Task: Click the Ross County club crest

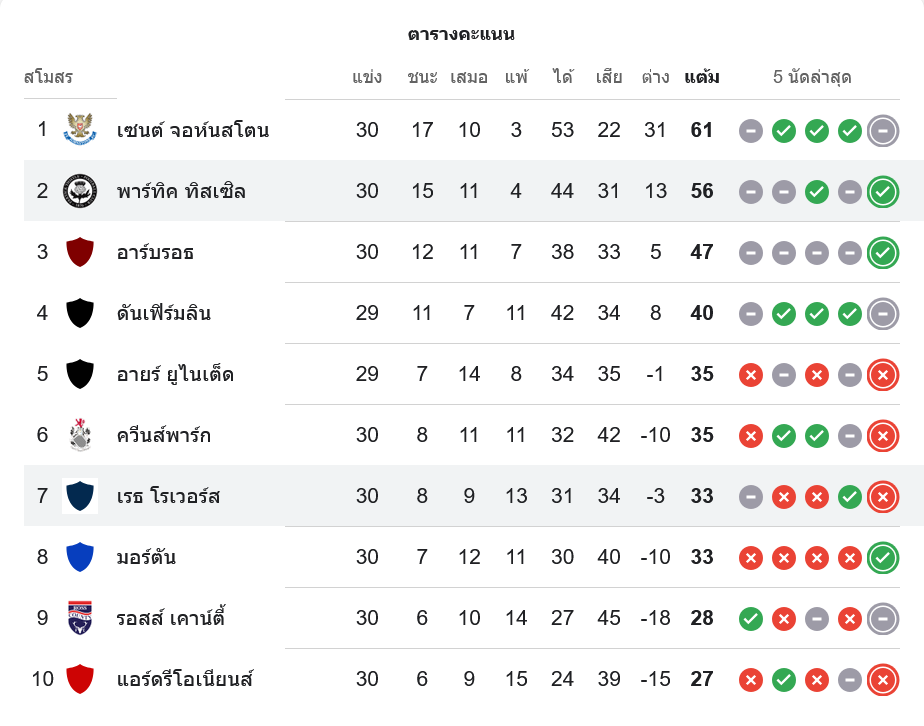Action: tap(80, 618)
